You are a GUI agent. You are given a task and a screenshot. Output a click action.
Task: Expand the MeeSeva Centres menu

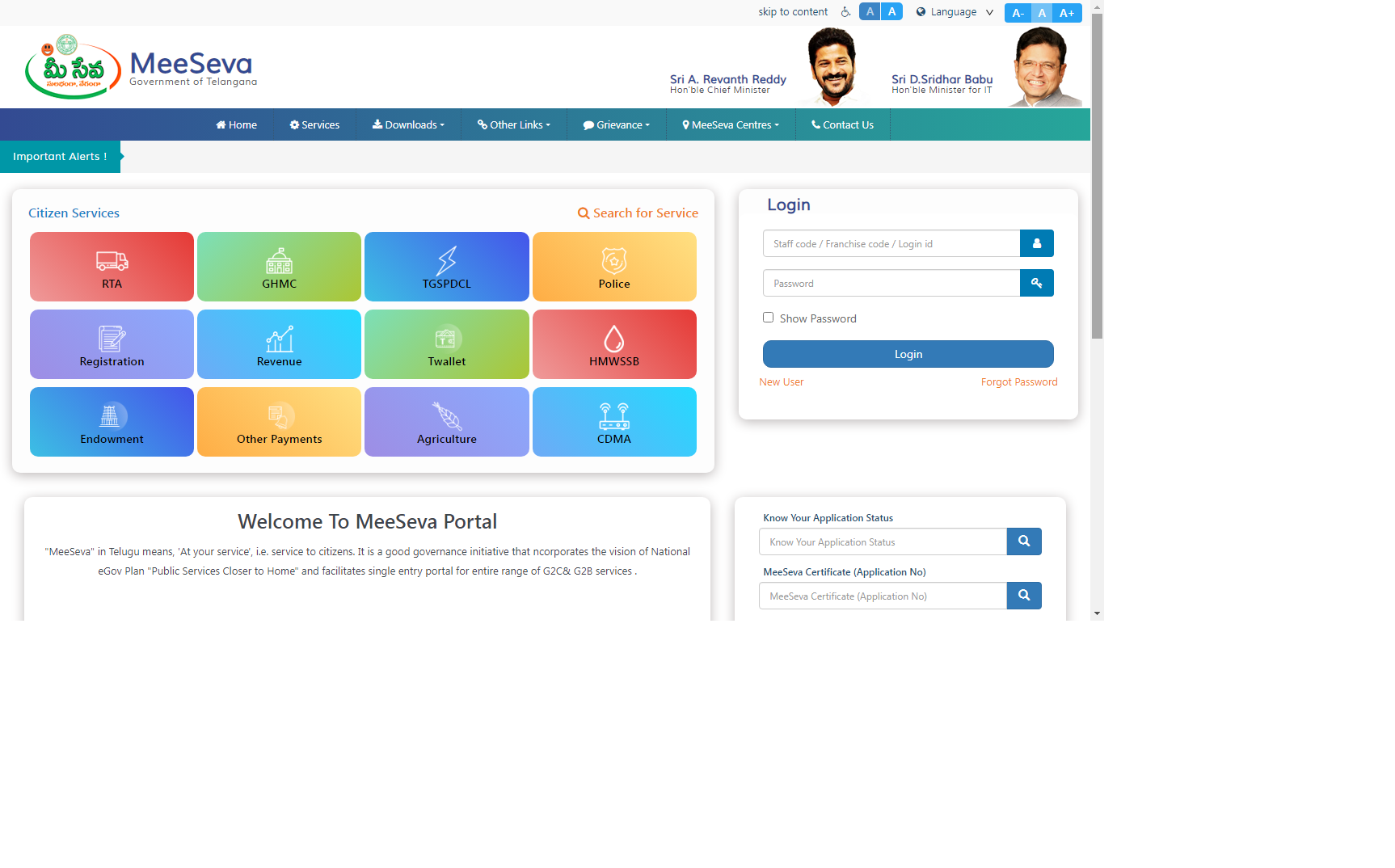coord(731,124)
